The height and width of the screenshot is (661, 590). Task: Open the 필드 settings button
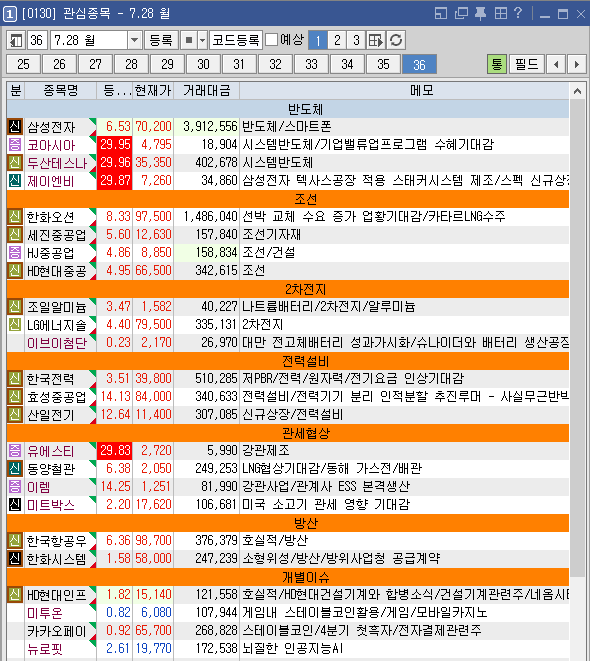click(527, 64)
